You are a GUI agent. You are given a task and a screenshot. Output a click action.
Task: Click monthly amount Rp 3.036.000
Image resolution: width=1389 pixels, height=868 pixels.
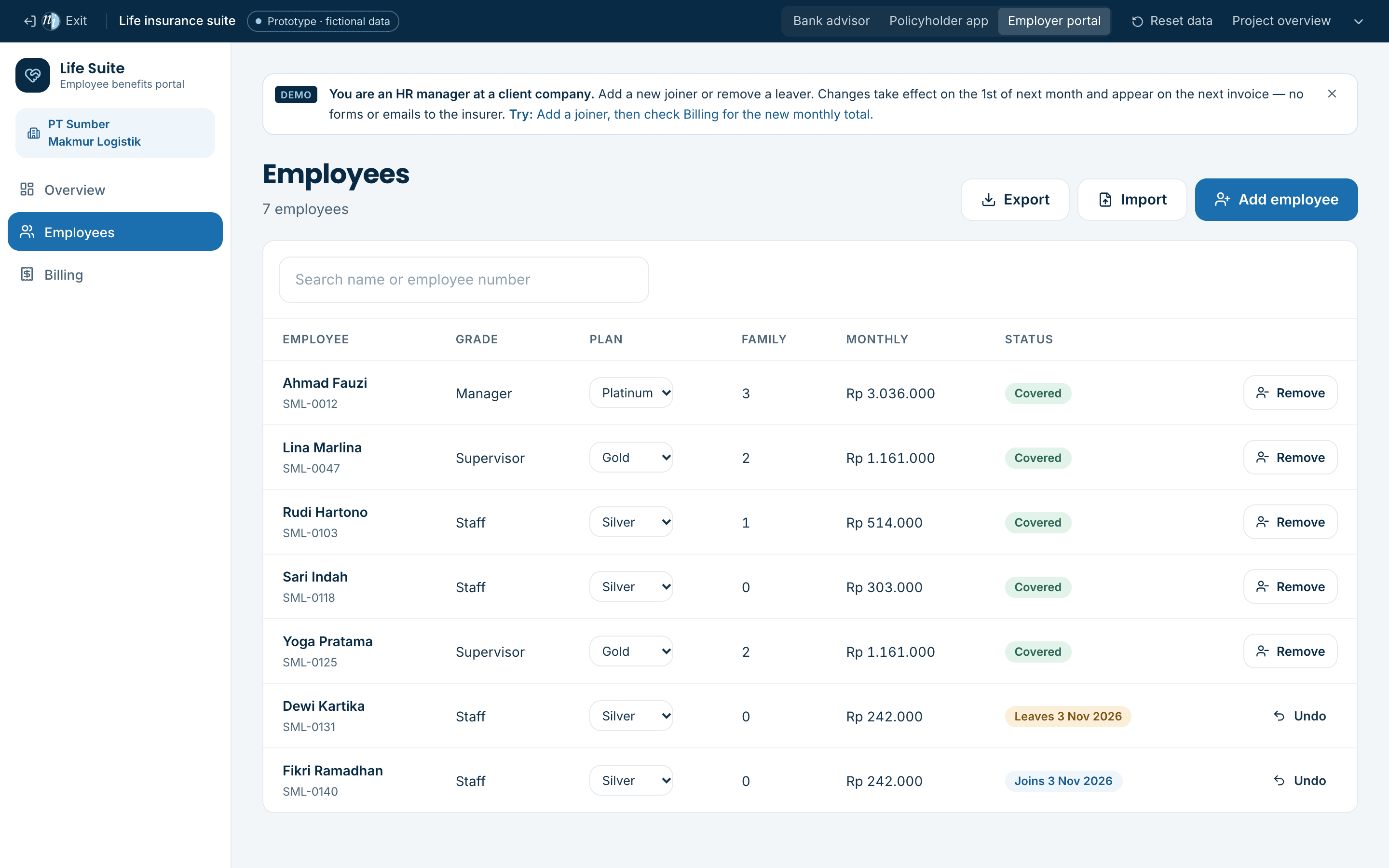pyautogui.click(x=890, y=393)
